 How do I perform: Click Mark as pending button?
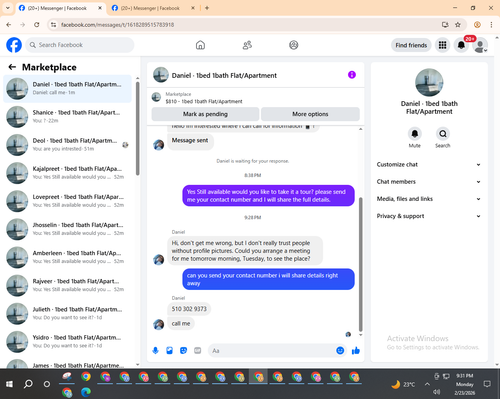coord(205,114)
